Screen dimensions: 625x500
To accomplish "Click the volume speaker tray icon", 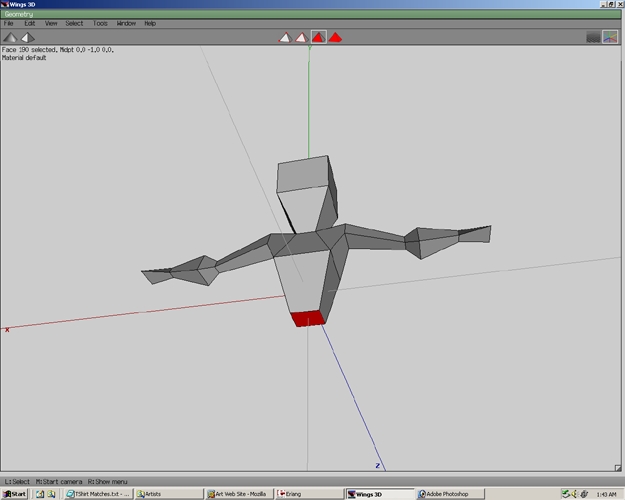I will pyautogui.click(x=575, y=494).
